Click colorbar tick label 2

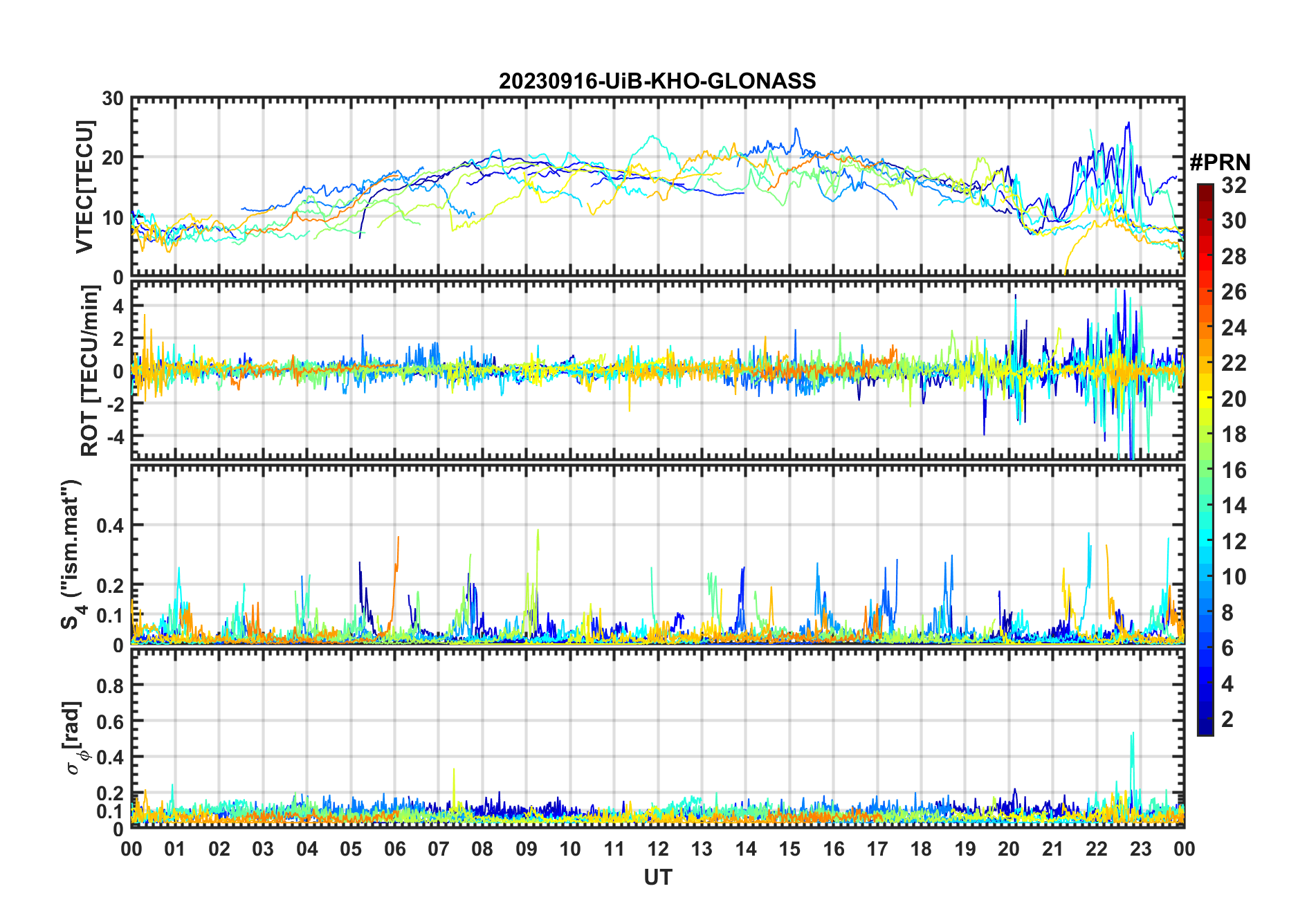point(1227,719)
